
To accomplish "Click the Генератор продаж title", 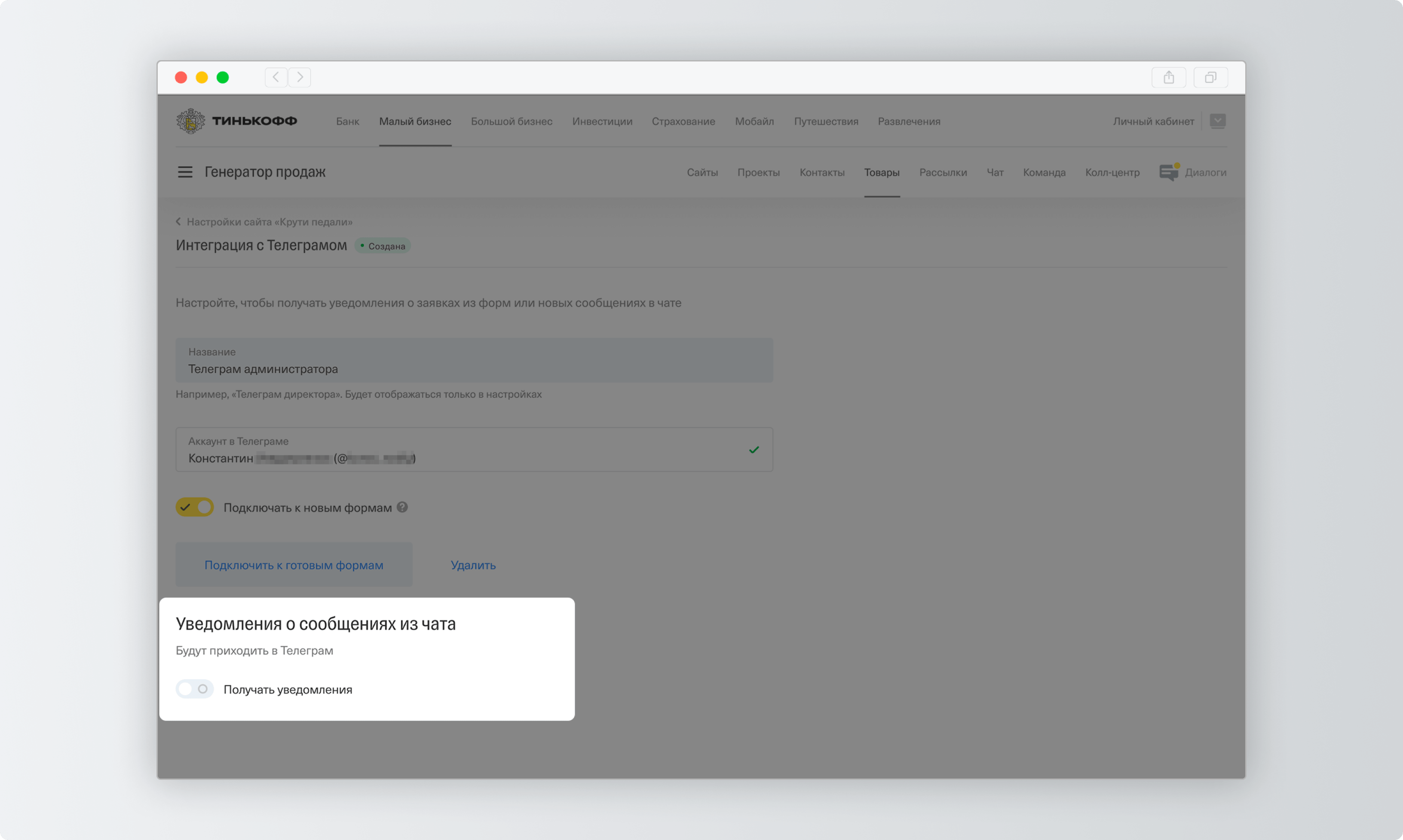I will click(x=264, y=171).
